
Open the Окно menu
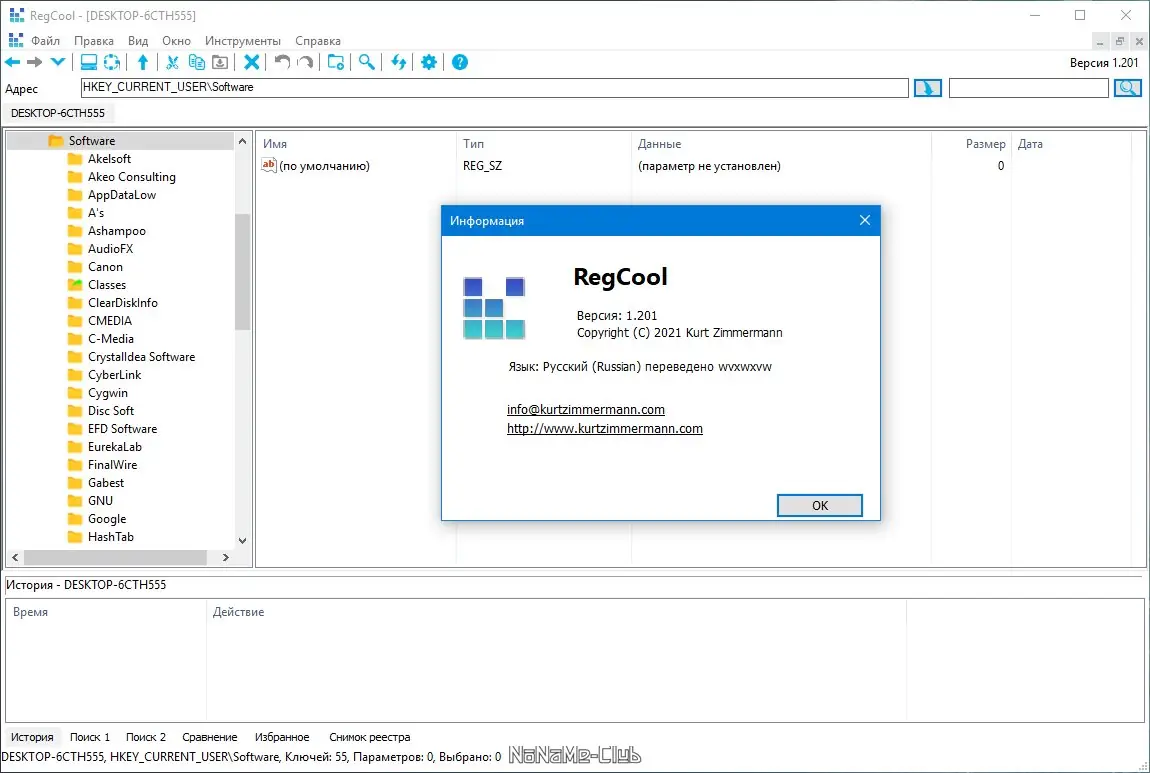(x=177, y=41)
